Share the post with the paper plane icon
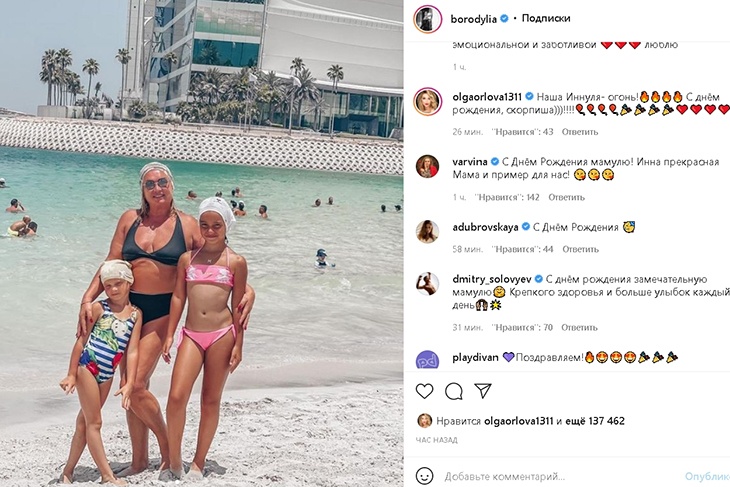This screenshot has width=730, height=487. (483, 391)
